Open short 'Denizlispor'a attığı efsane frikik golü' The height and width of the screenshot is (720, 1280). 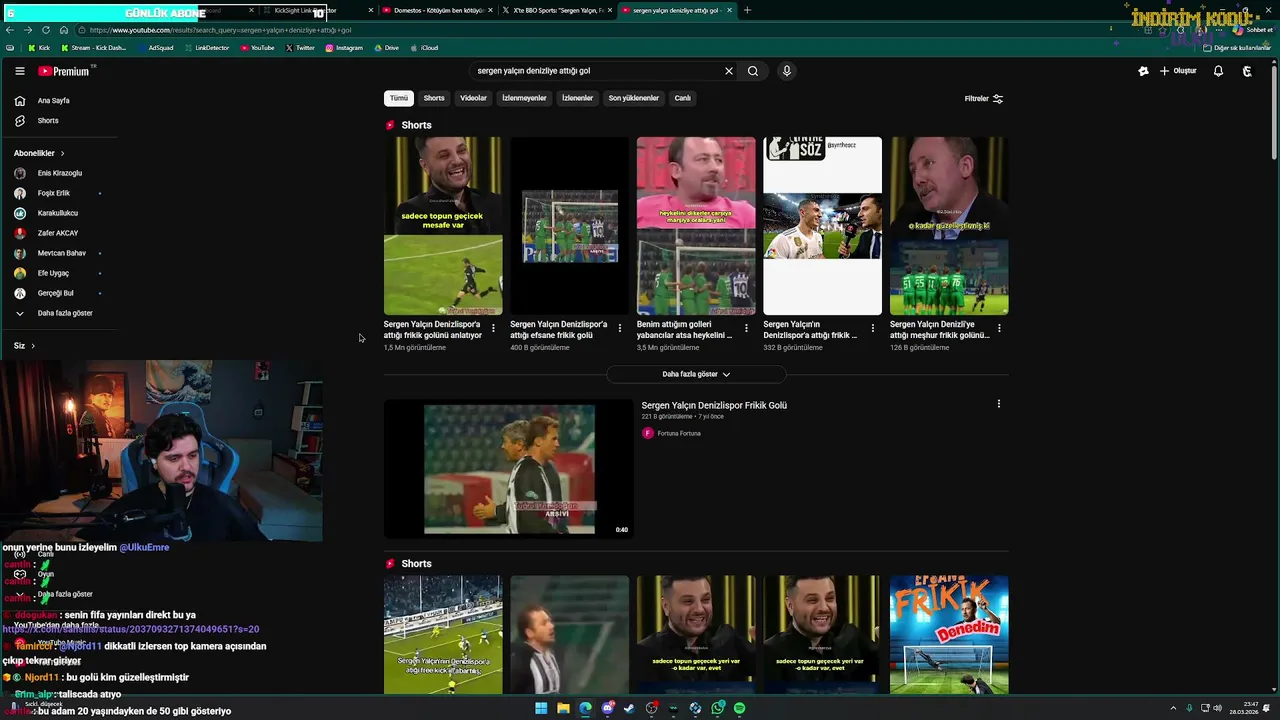[569, 226]
